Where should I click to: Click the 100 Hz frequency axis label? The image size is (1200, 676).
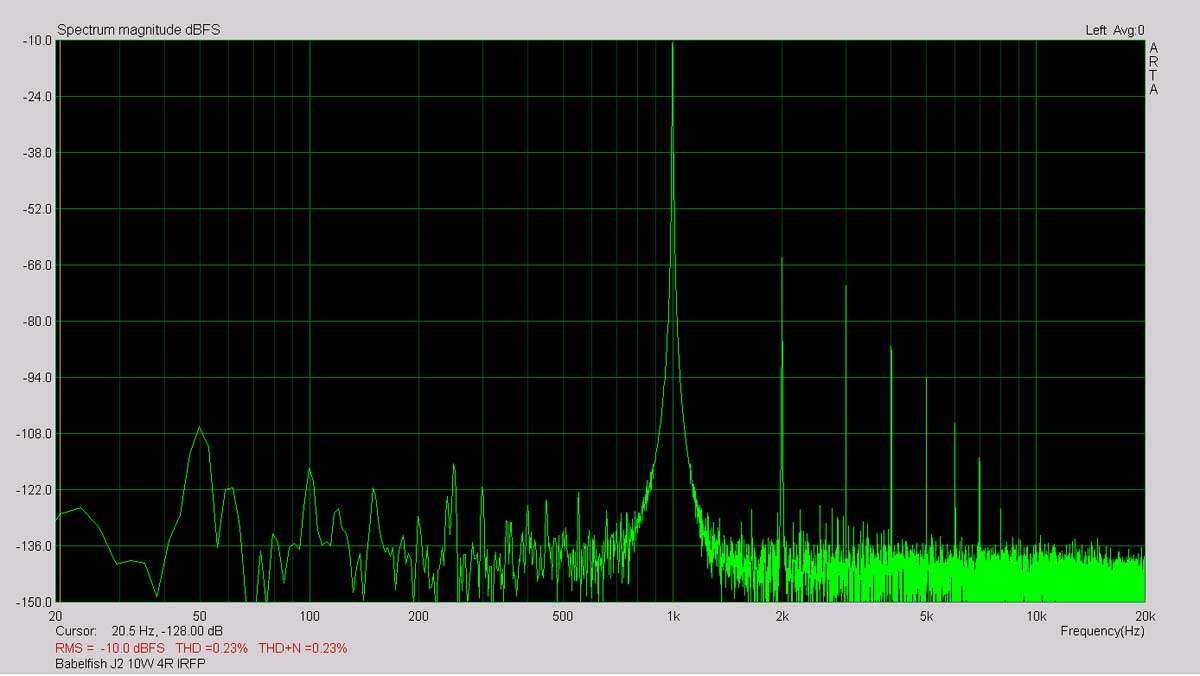(309, 616)
